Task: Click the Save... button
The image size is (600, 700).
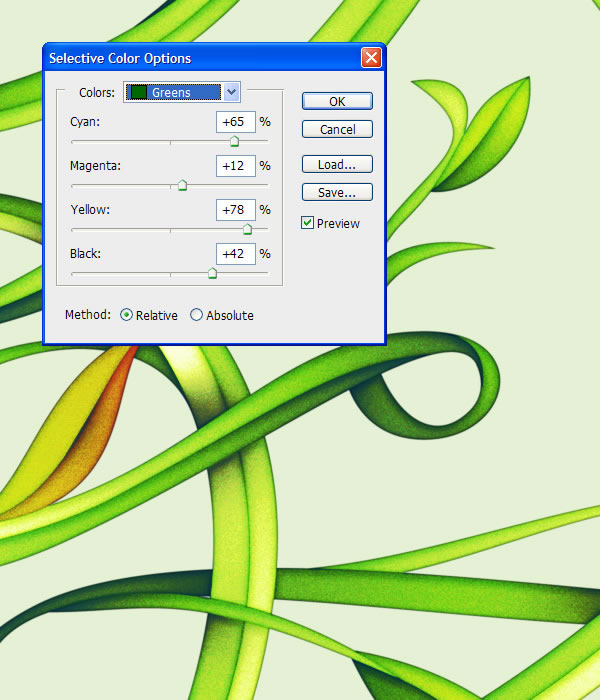Action: [337, 192]
